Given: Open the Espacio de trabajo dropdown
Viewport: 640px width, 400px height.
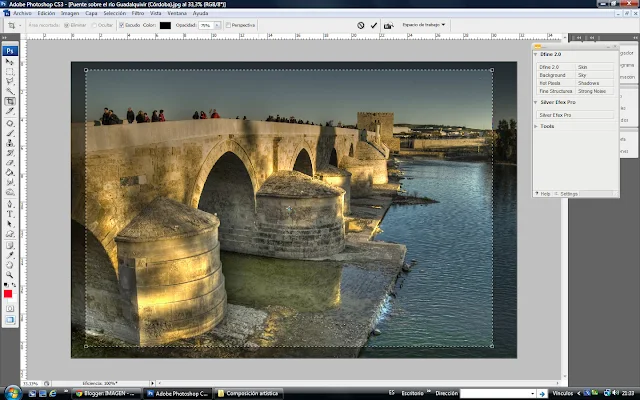Looking at the screenshot, I should 424,25.
